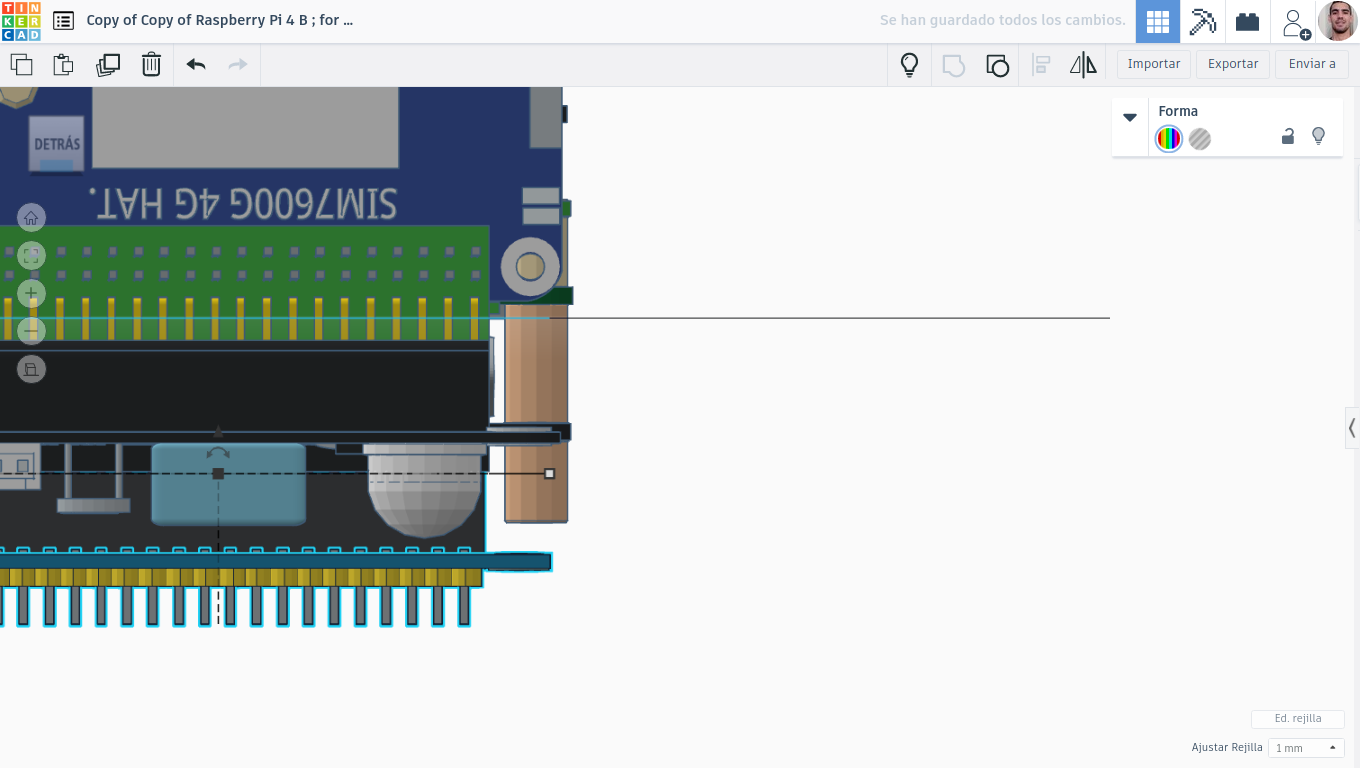
Task: Undo the last action
Action: click(x=196, y=65)
